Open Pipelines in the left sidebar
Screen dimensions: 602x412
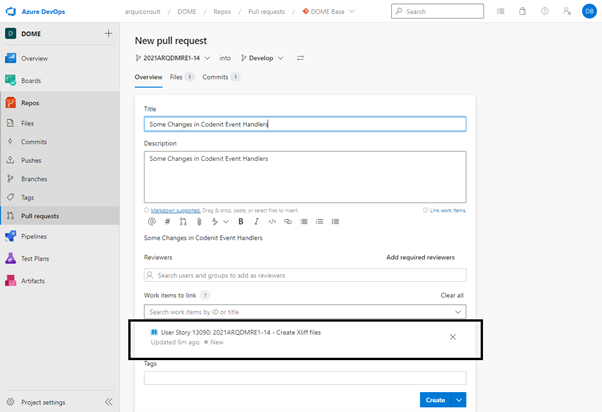40,236
